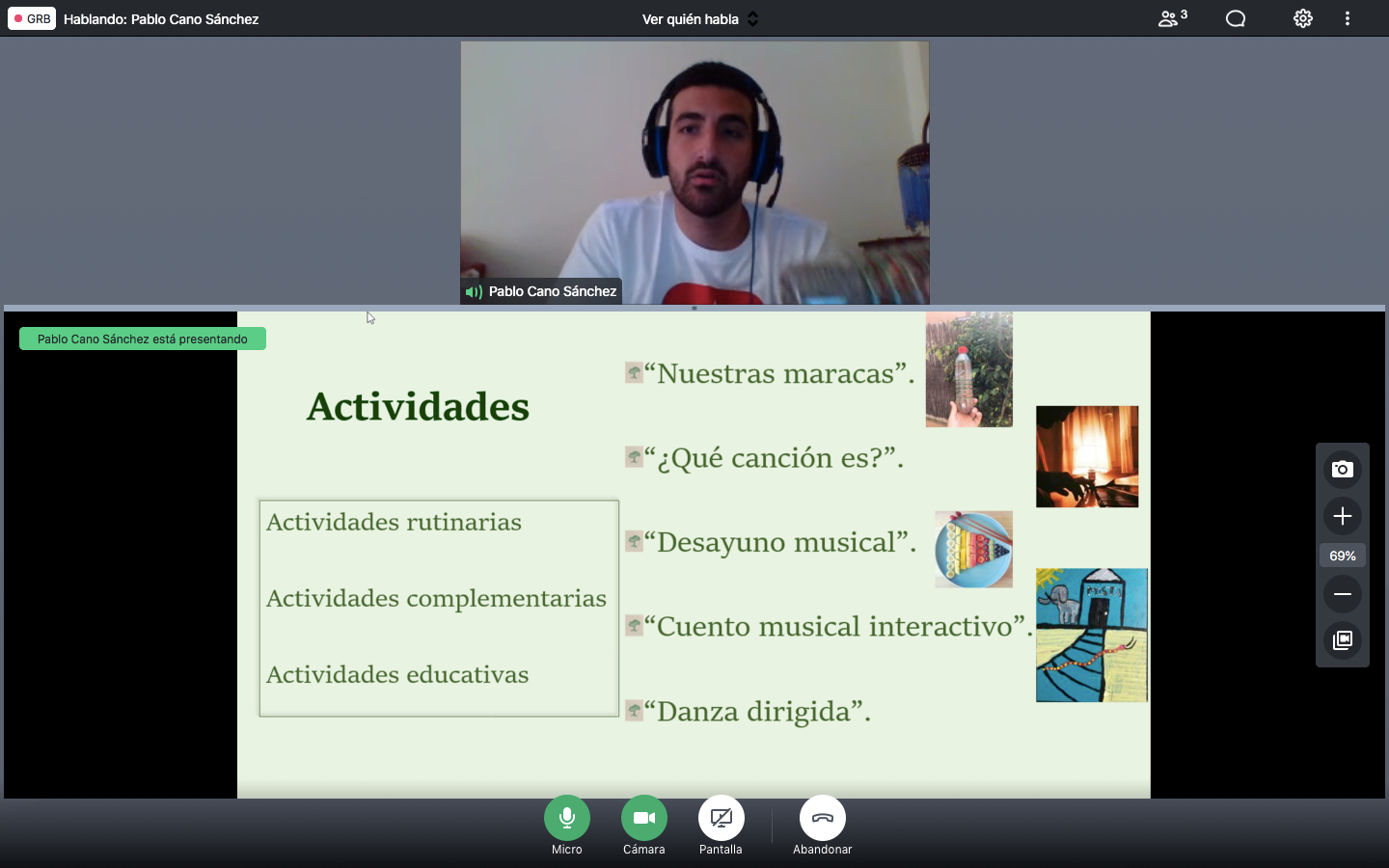This screenshot has height=868, width=1389.
Task: Click 'Desayuno musical' bullet text
Action: click(x=779, y=542)
